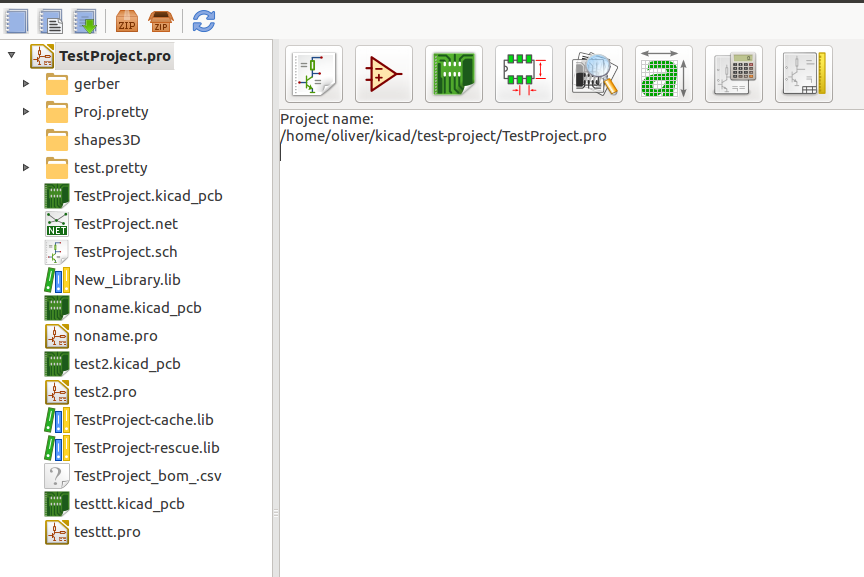Select testtt.kicad_pcb file
This screenshot has height=577, width=864.
pos(129,504)
